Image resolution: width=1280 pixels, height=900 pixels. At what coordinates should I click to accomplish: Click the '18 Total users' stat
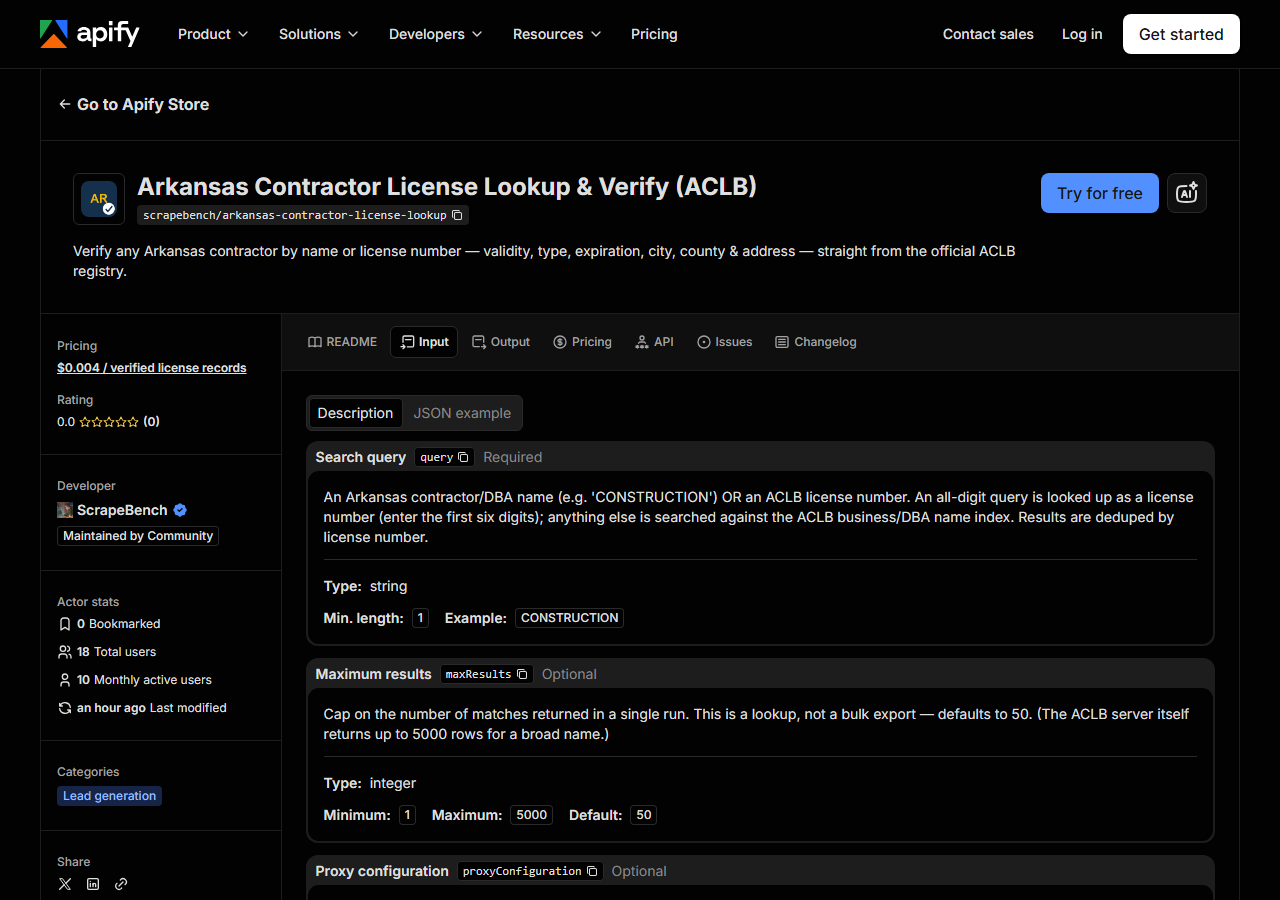pos(107,652)
